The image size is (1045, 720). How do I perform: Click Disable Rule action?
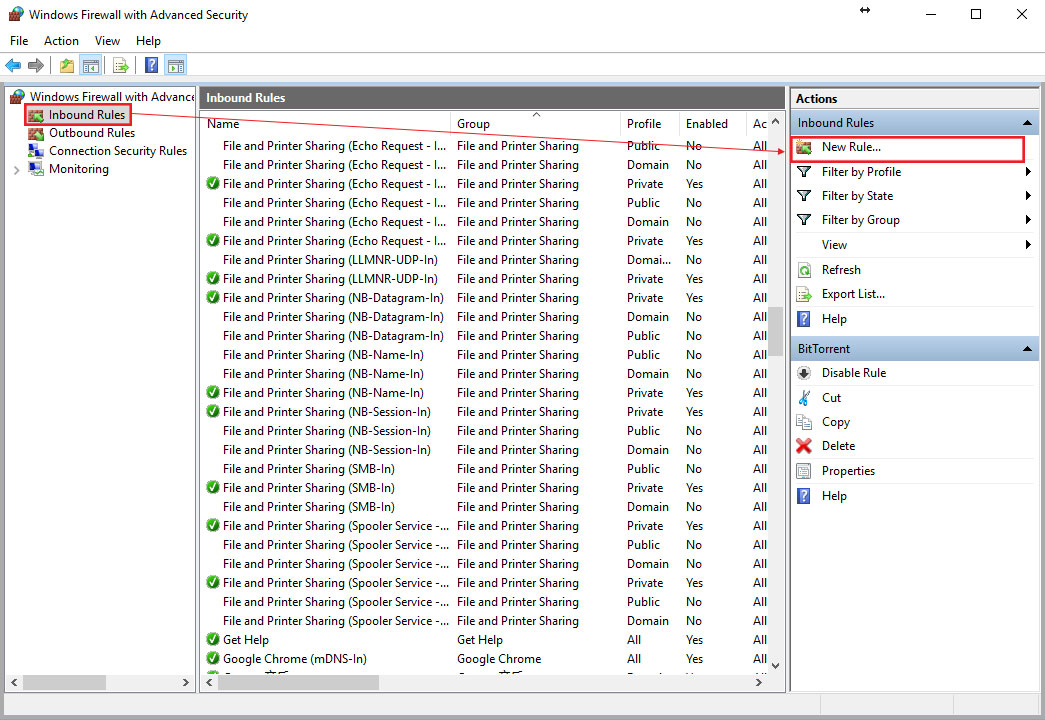(854, 373)
